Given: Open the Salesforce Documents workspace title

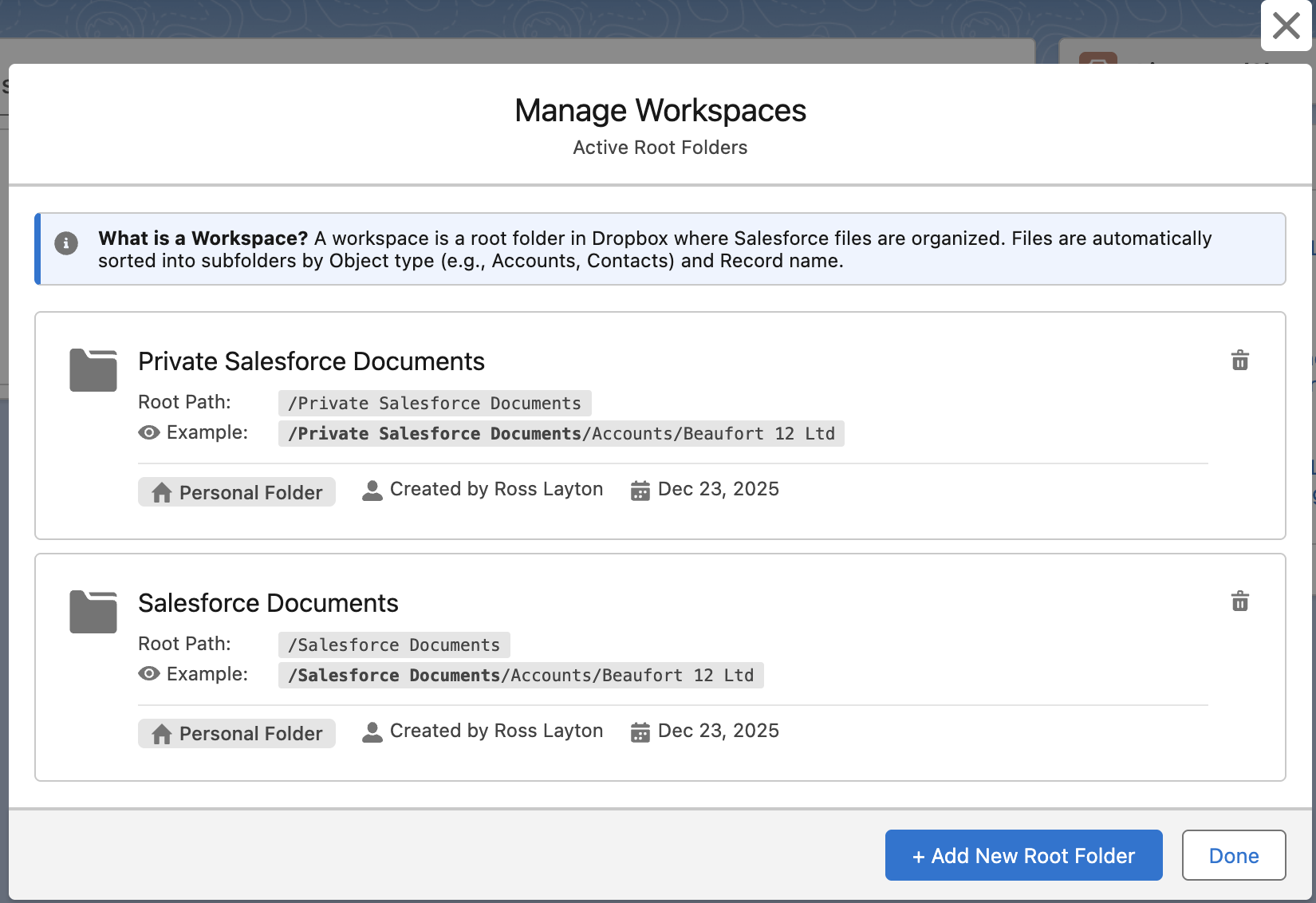Looking at the screenshot, I should point(268,603).
